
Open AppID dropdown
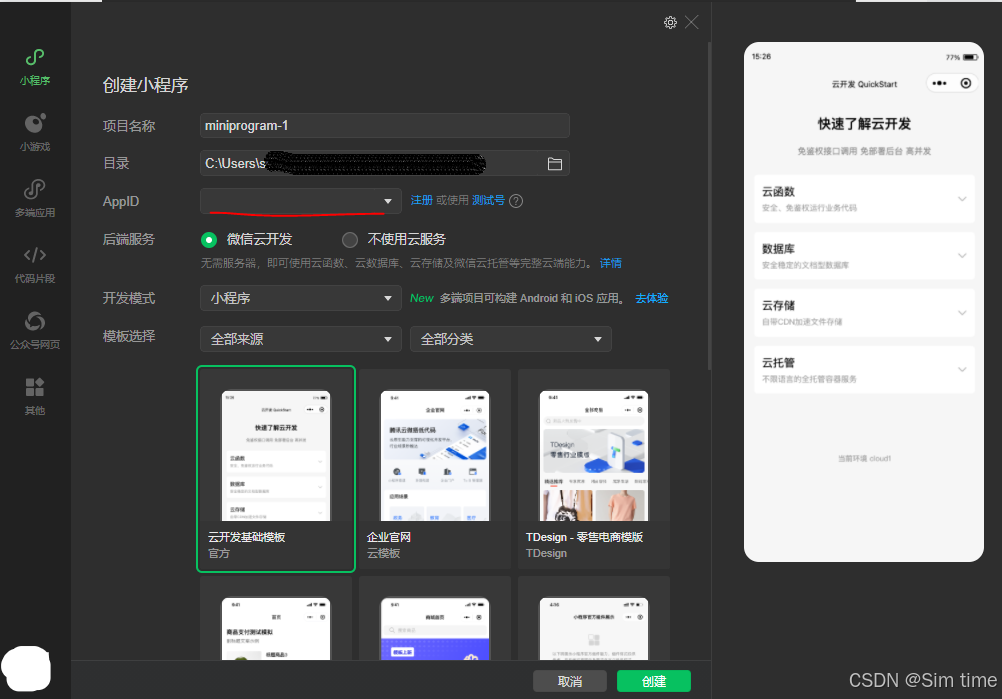coord(300,201)
